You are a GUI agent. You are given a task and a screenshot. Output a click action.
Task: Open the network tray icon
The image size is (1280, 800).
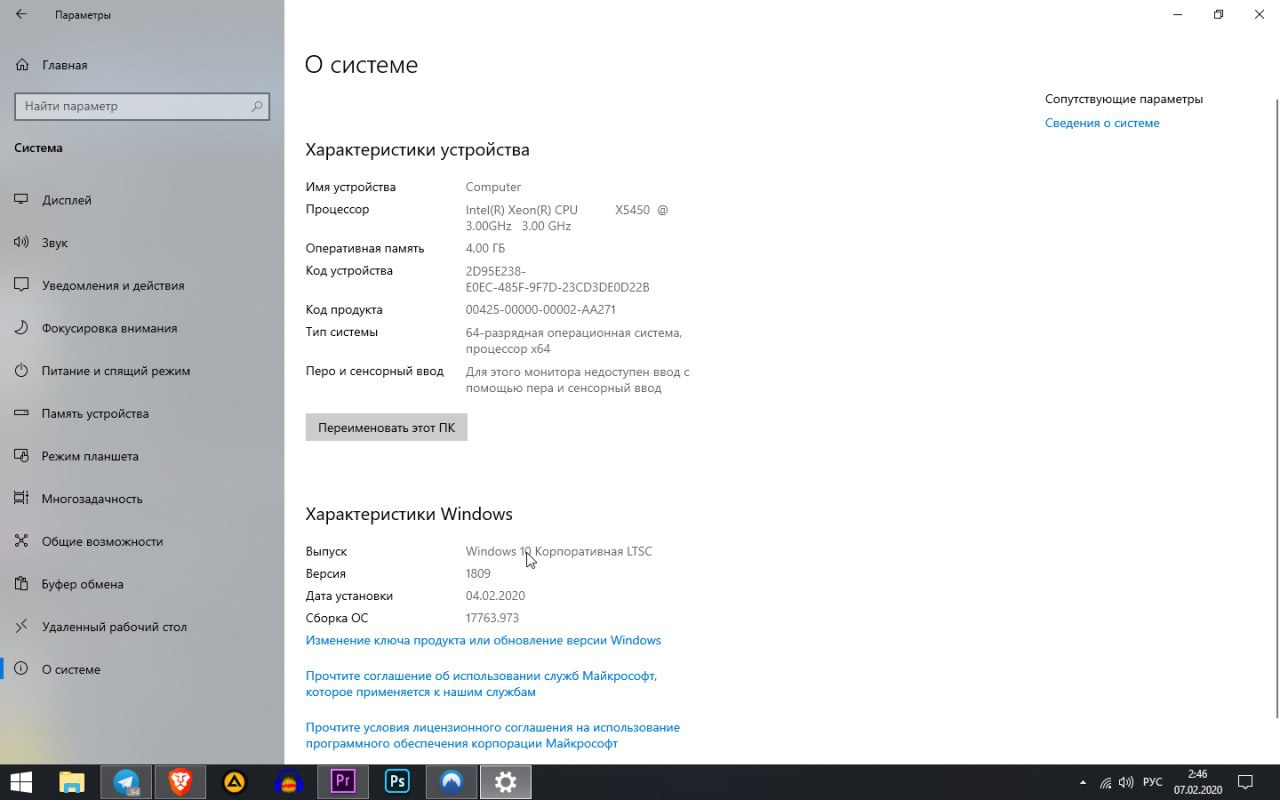pyautogui.click(x=1105, y=782)
